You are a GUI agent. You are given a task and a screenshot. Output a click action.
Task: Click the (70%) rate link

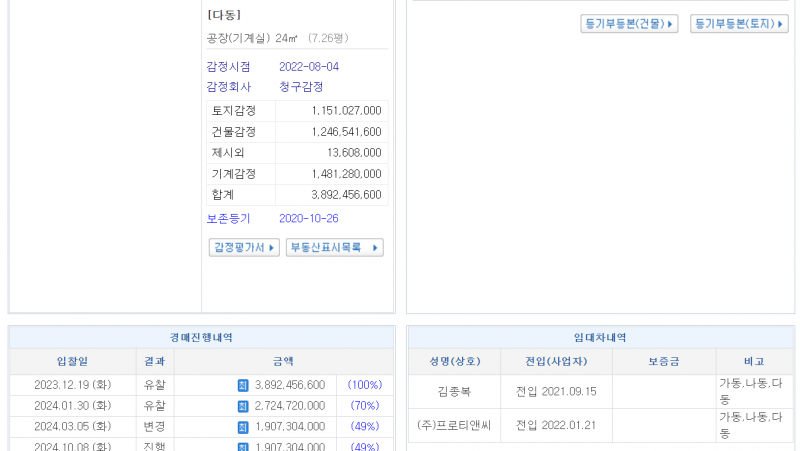(x=364, y=406)
